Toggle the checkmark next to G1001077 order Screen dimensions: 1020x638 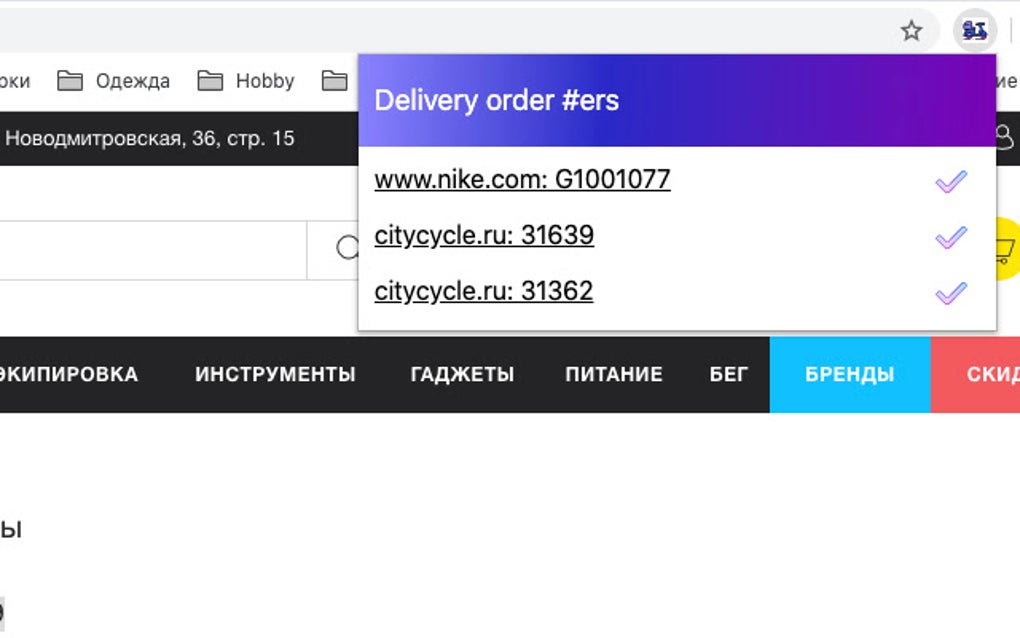pos(950,179)
